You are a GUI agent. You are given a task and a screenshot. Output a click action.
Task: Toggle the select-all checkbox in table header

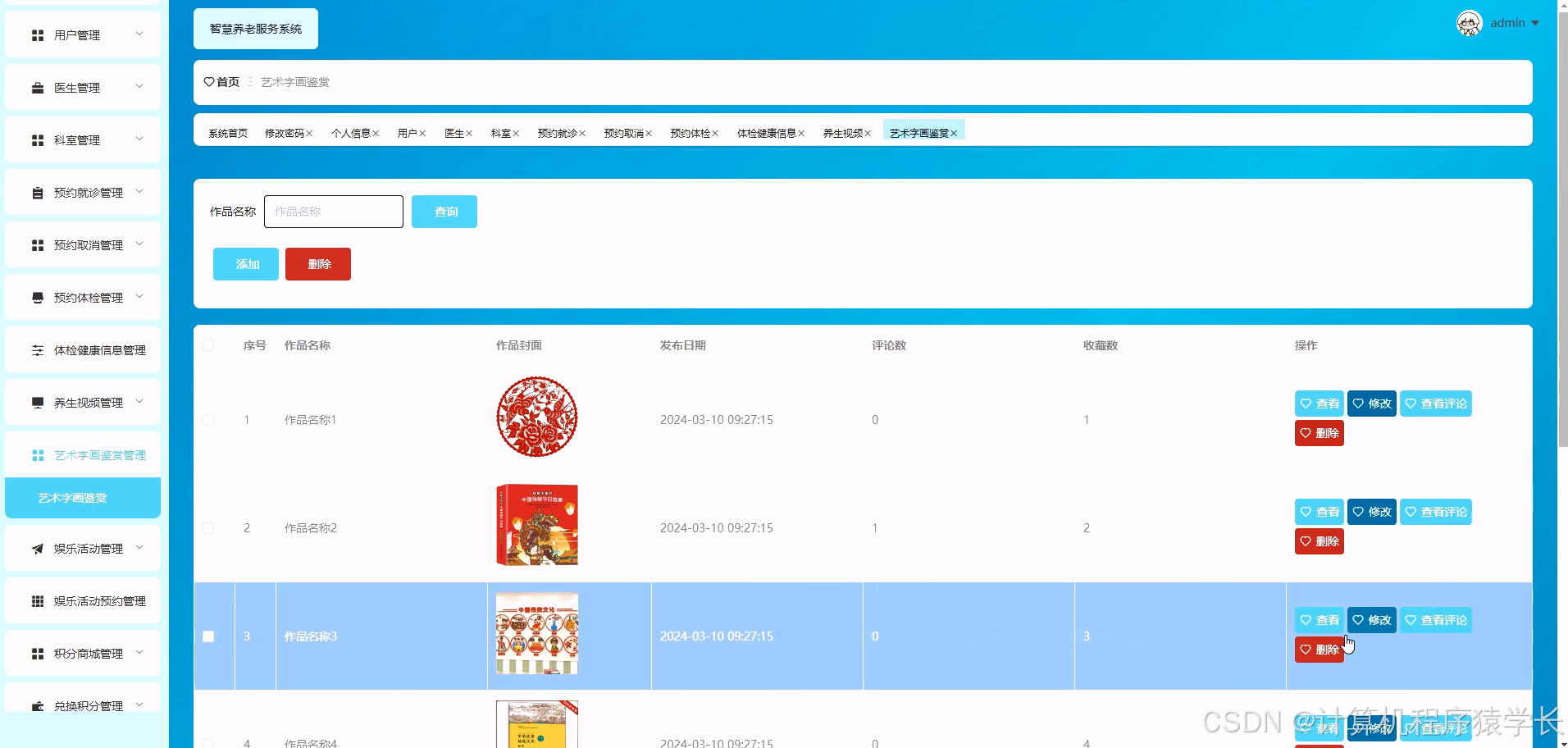pos(208,345)
